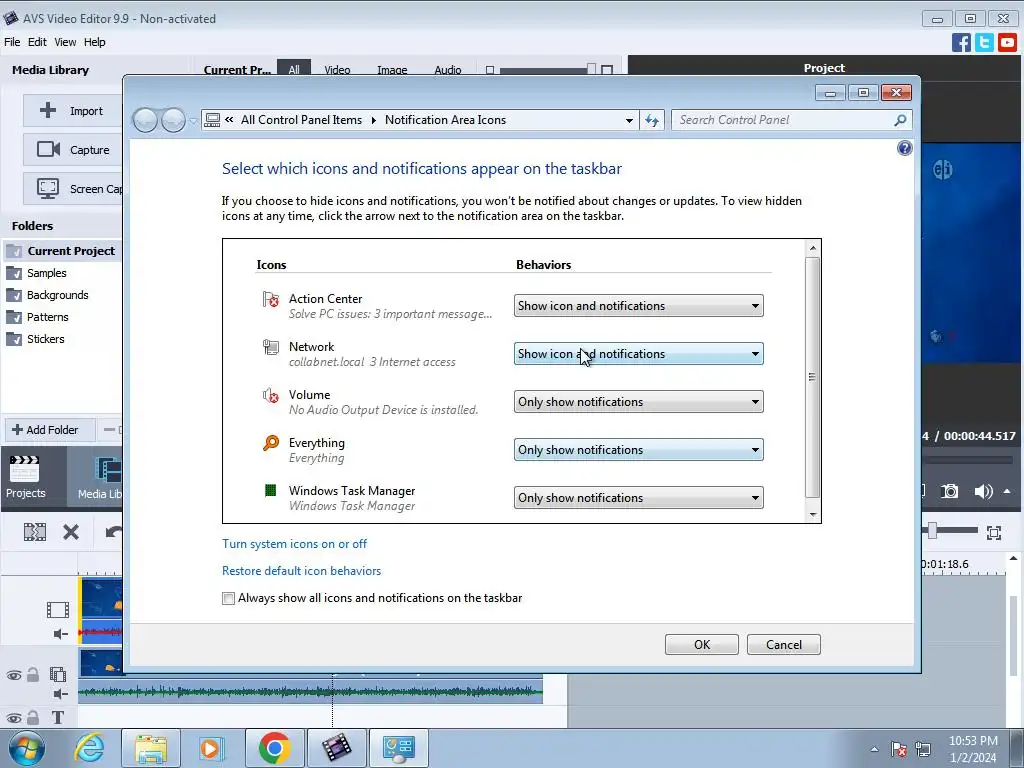The height and width of the screenshot is (768, 1024).
Task: Open Internet Explorer from the taskbar
Action: click(89, 748)
